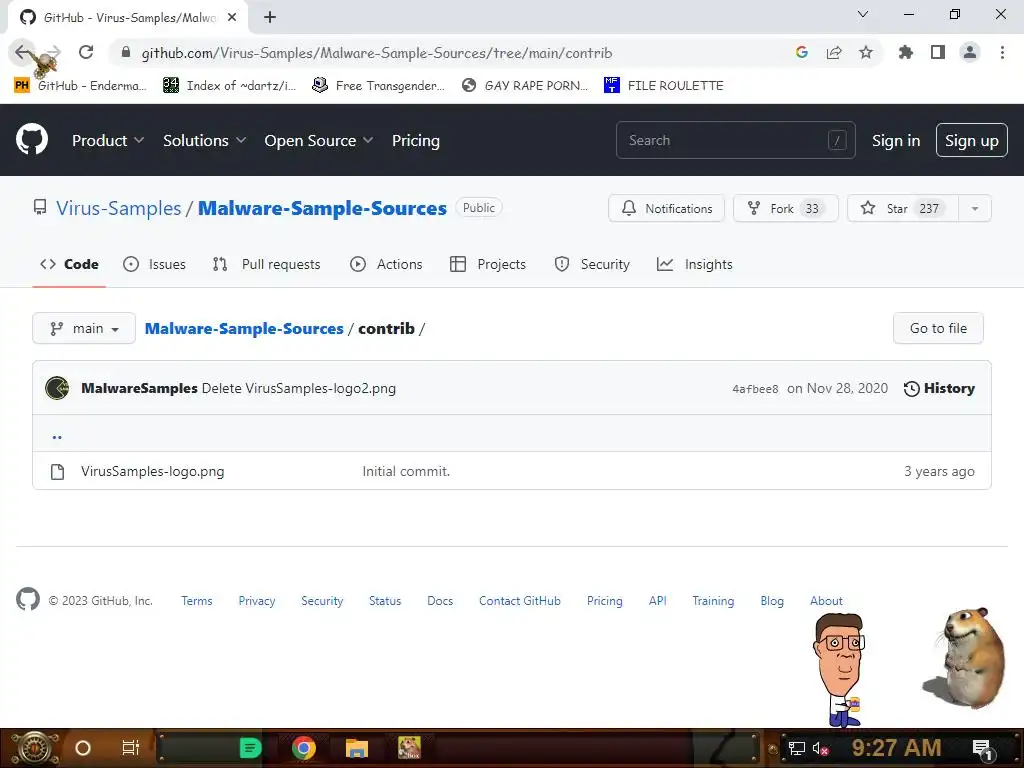1024x768 pixels.
Task: Open the footer Terms link
Action: click(197, 600)
